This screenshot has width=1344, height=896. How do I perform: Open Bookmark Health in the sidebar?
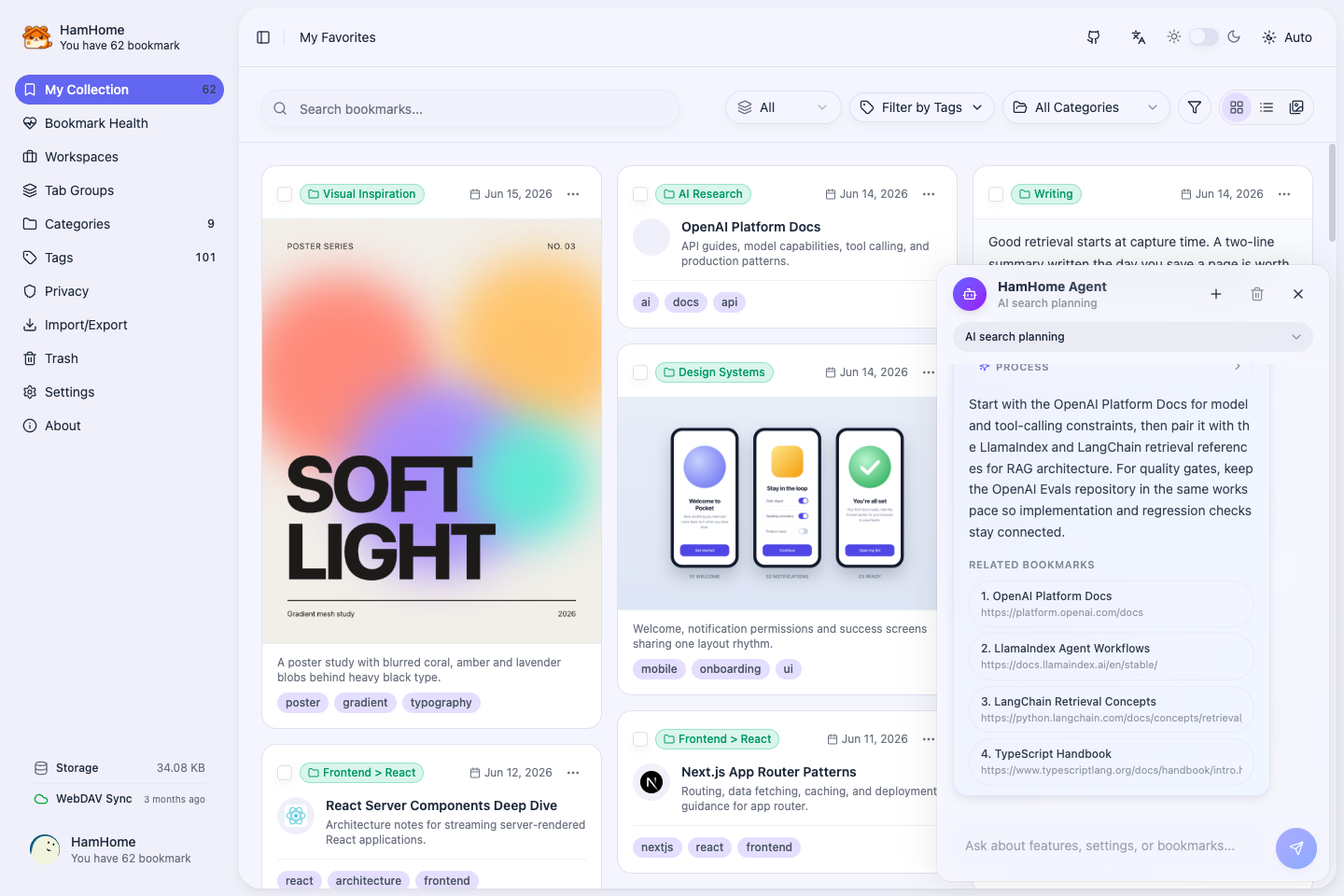coord(119,123)
